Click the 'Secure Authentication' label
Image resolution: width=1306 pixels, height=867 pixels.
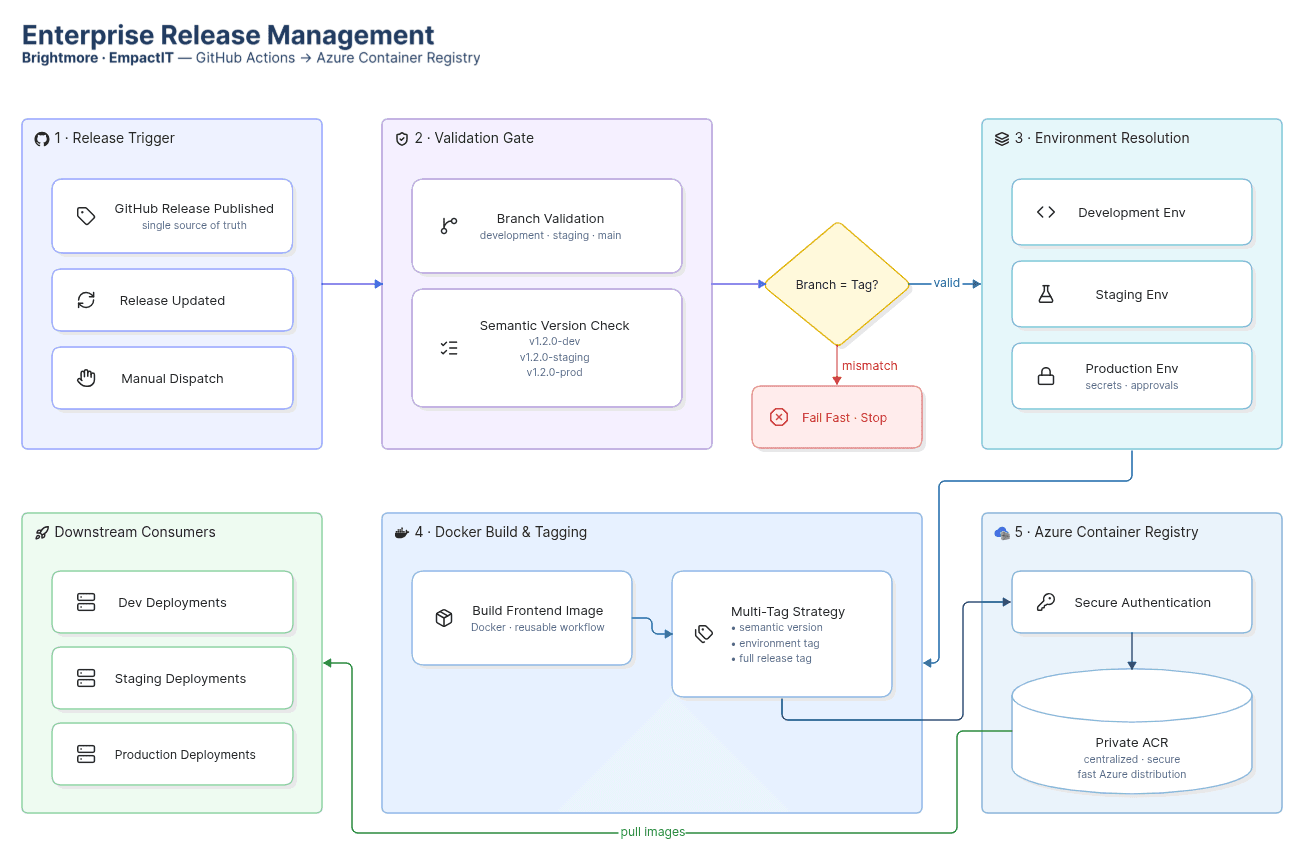pos(1143,603)
